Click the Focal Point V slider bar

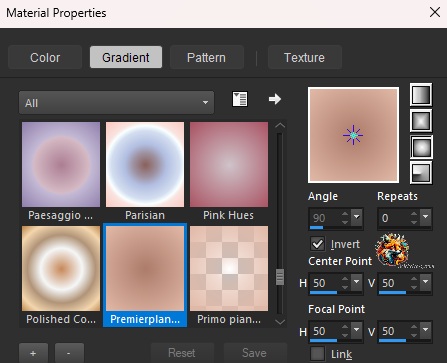(x=405, y=341)
